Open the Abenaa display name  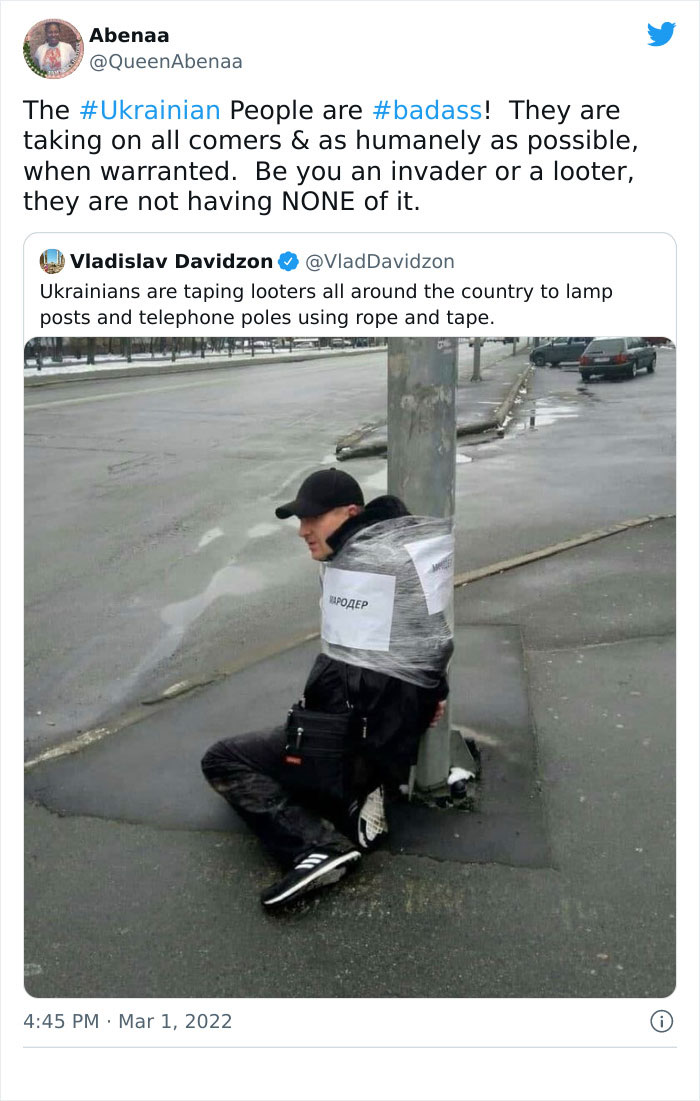(x=128, y=35)
